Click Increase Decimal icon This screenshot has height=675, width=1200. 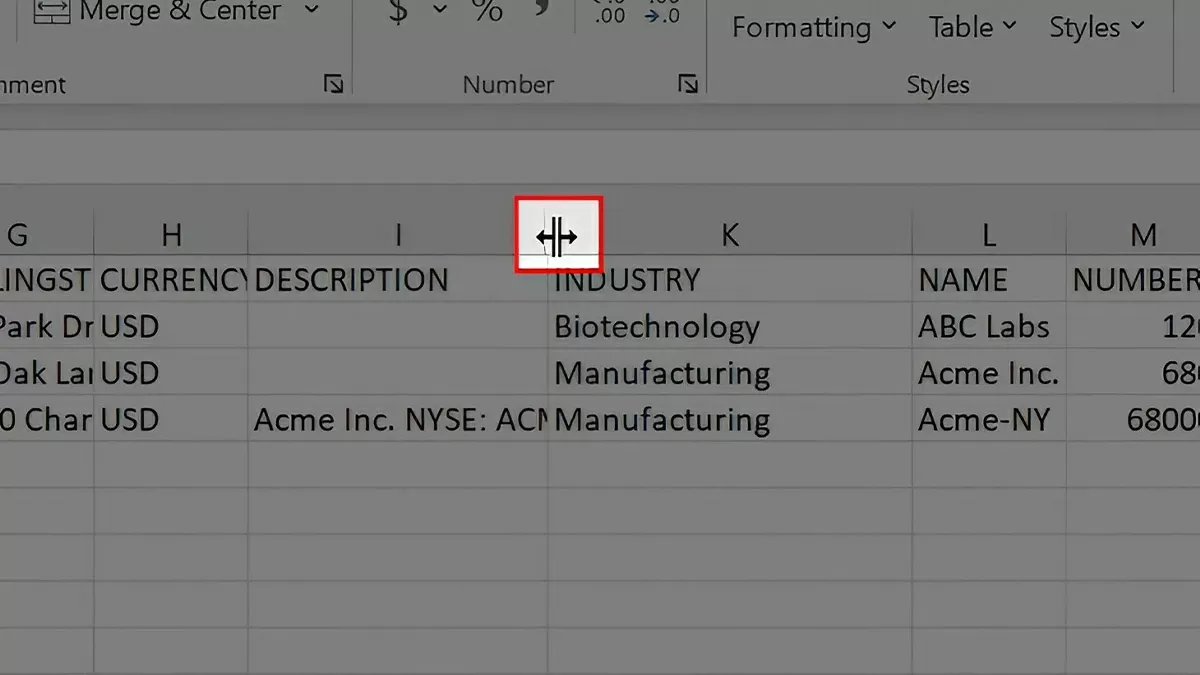pyautogui.click(x=609, y=12)
